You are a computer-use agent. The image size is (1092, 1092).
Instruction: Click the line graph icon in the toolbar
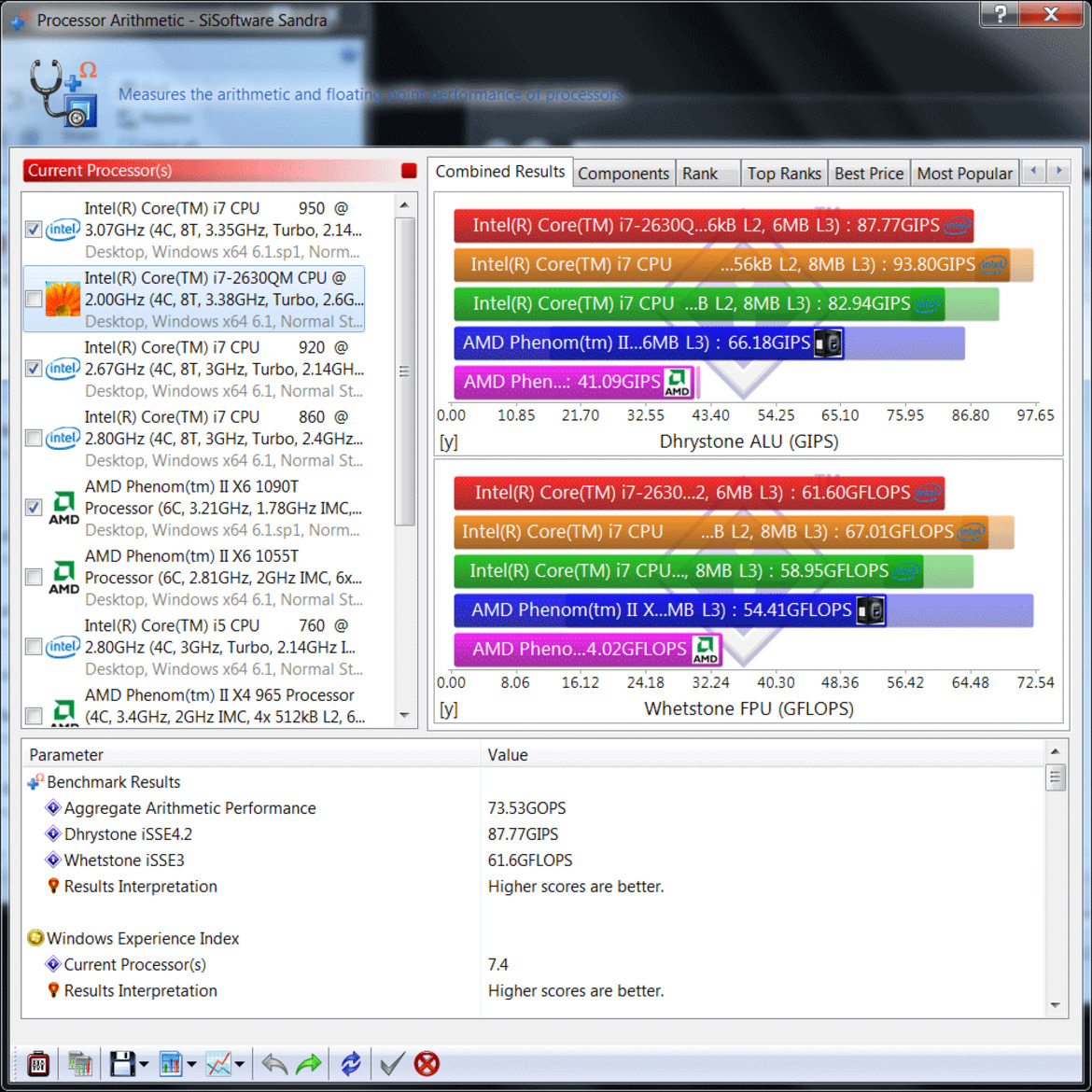218,1063
